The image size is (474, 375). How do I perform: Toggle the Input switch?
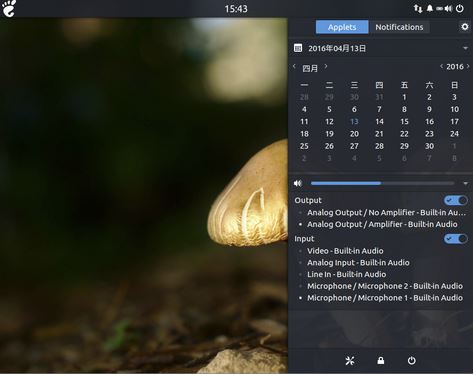pyautogui.click(x=456, y=239)
